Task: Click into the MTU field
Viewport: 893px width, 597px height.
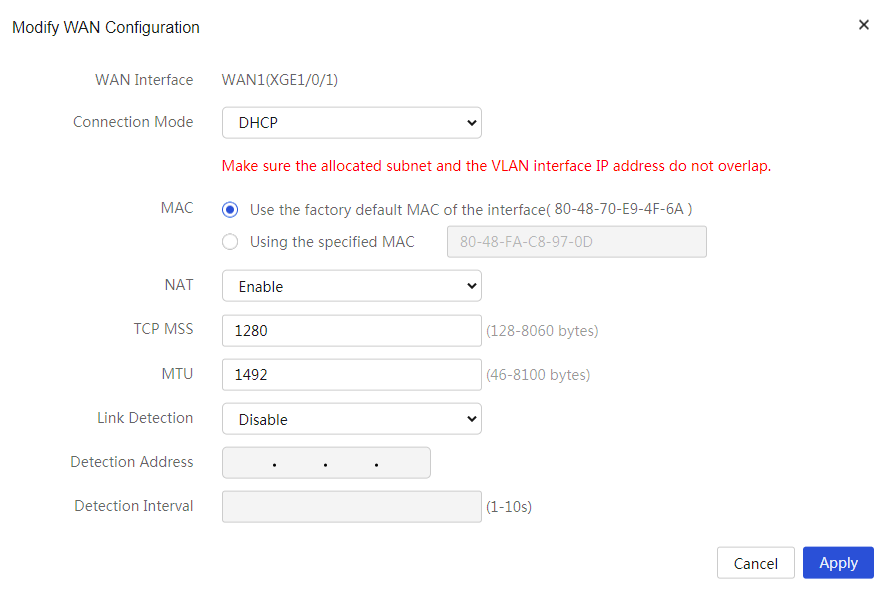Action: coord(351,374)
